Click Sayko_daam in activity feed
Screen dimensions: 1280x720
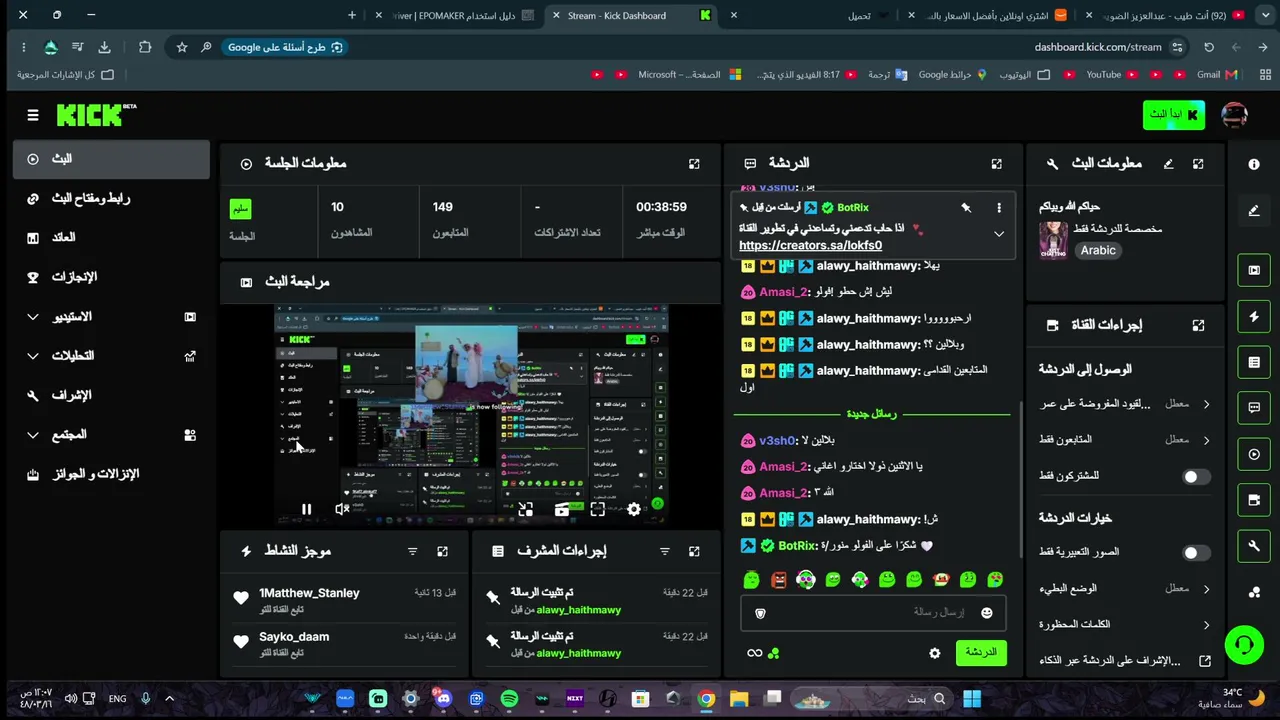(294, 637)
